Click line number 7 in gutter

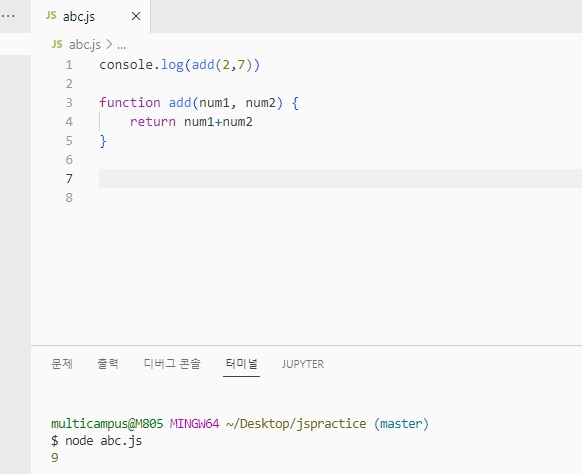pyautogui.click(x=69, y=179)
